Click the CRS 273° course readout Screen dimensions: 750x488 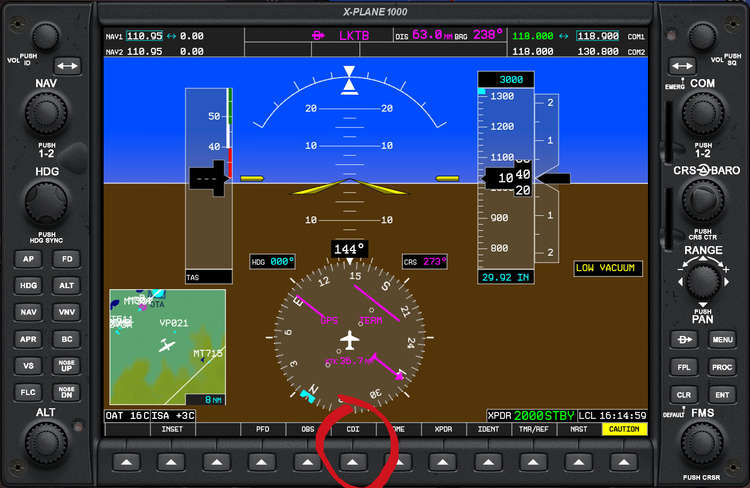(425, 262)
